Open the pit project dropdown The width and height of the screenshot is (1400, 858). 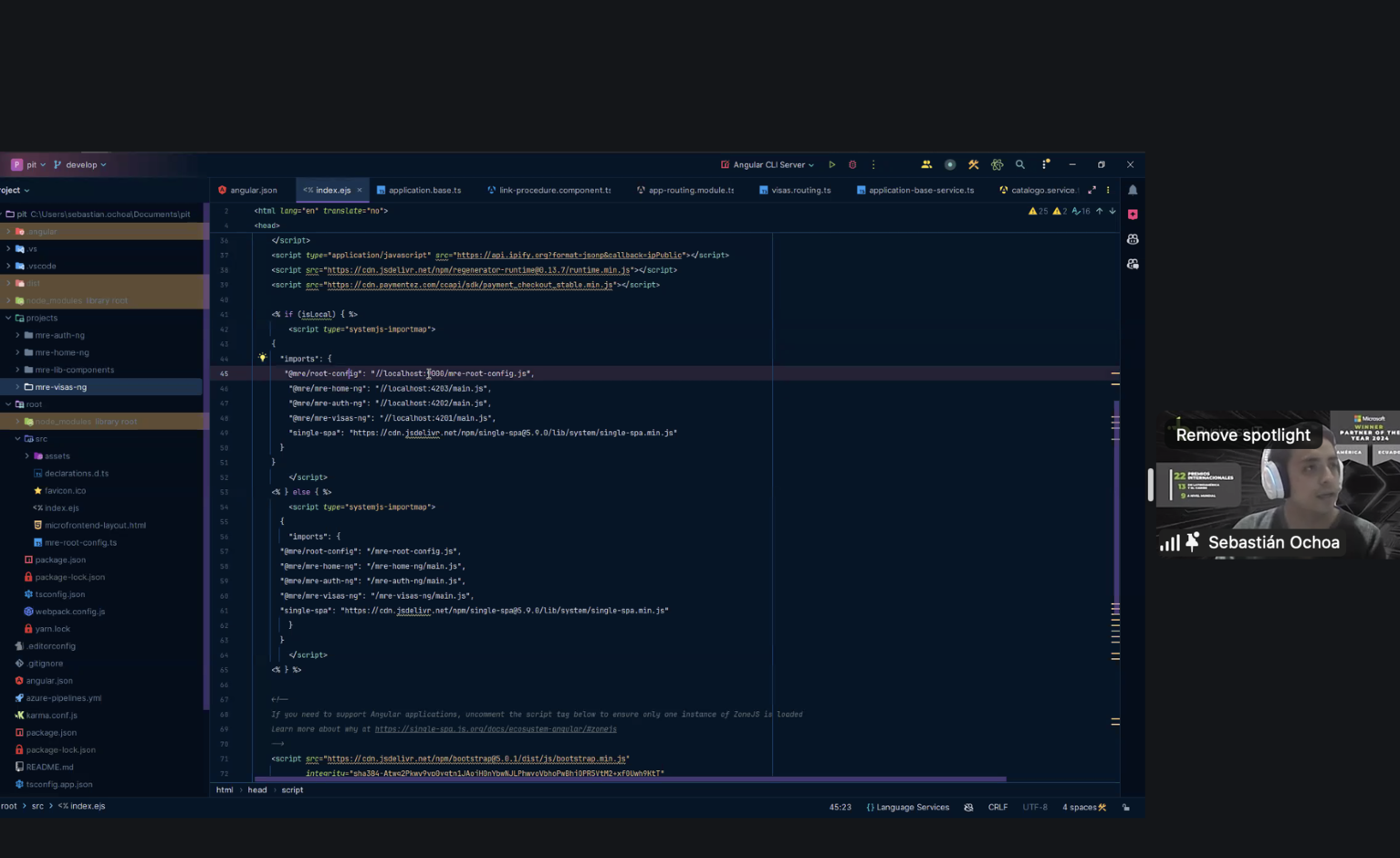(28, 165)
